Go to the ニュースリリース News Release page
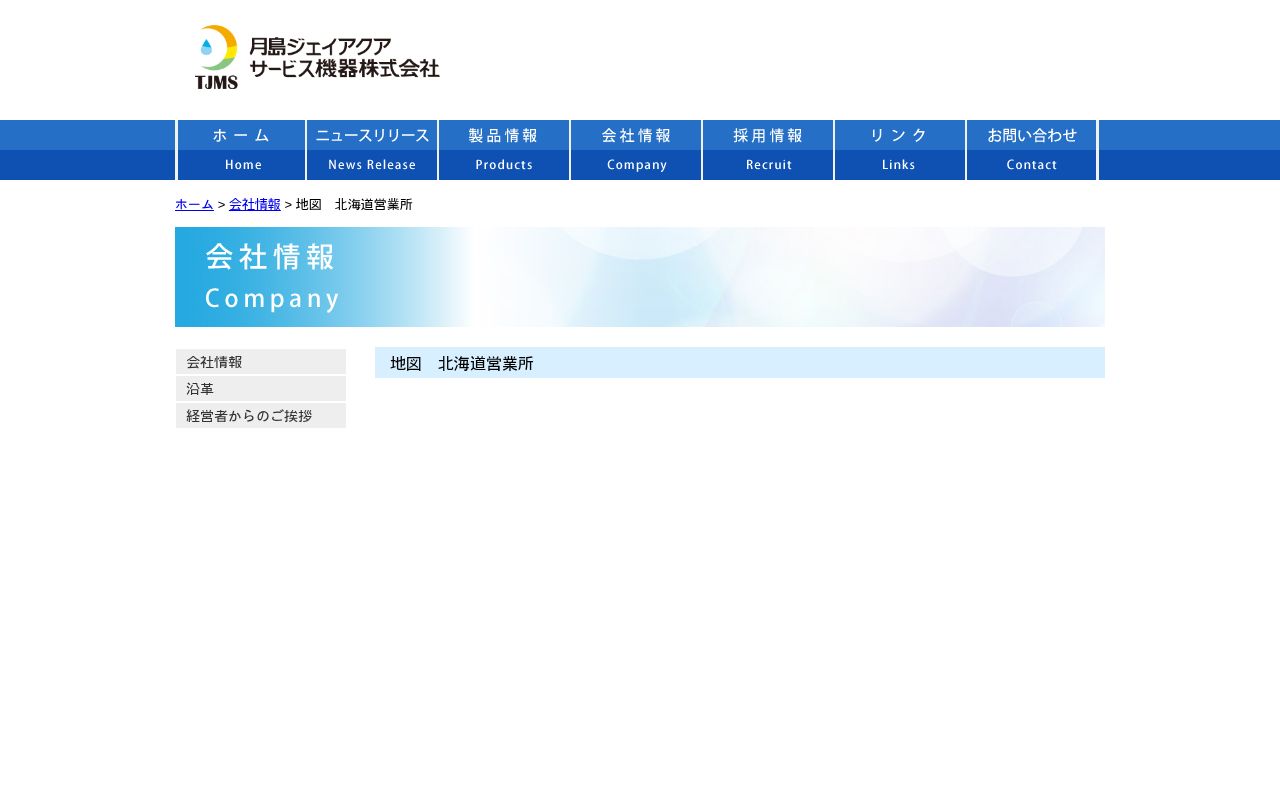This screenshot has height=800, width=1280. (x=372, y=150)
